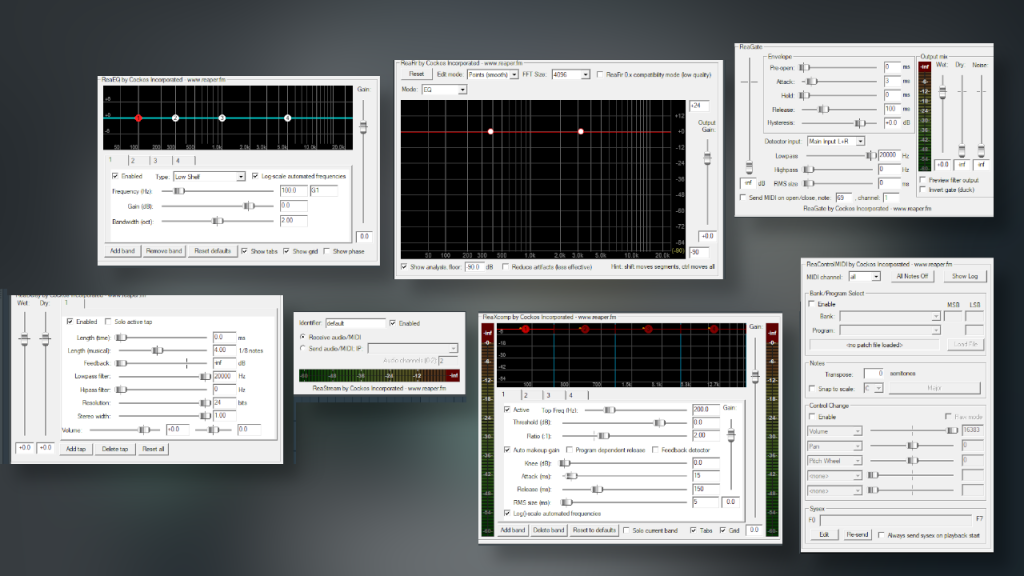Select the red band 1 node in ReaEQ
Image resolution: width=1024 pixels, height=576 pixels.
pyautogui.click(x=138, y=118)
